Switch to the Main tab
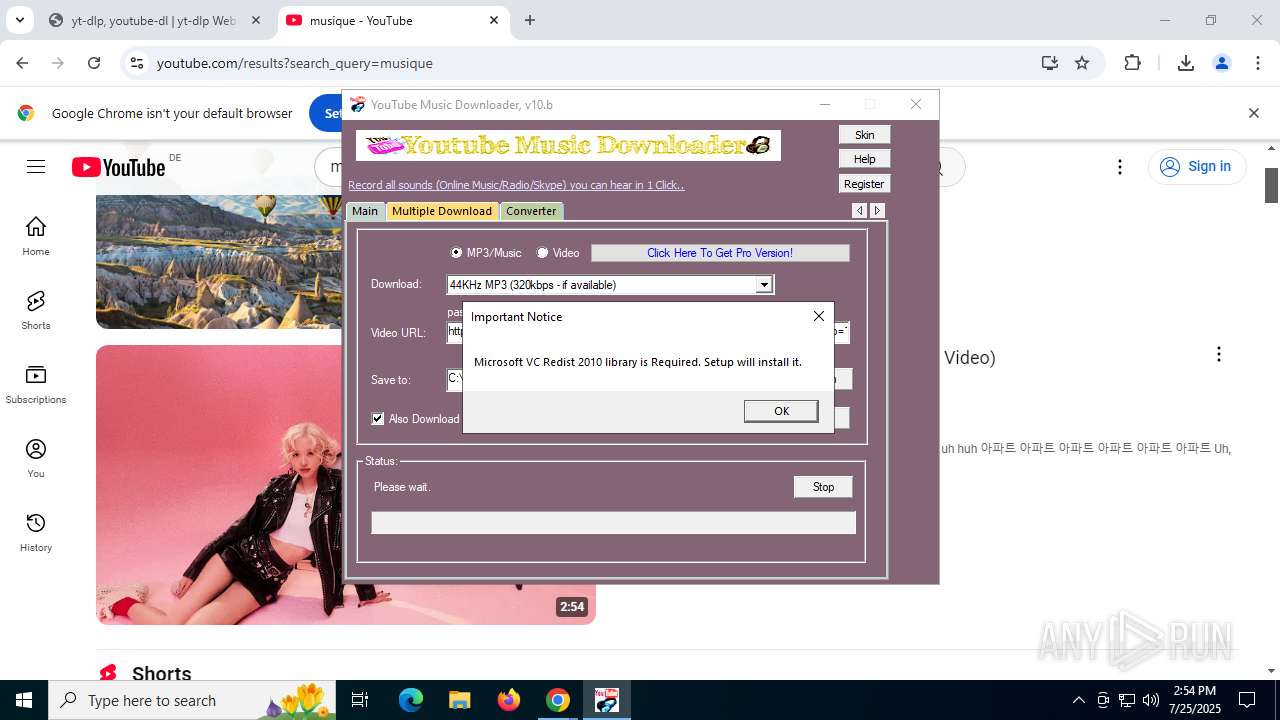1280x720 pixels. pyautogui.click(x=365, y=211)
